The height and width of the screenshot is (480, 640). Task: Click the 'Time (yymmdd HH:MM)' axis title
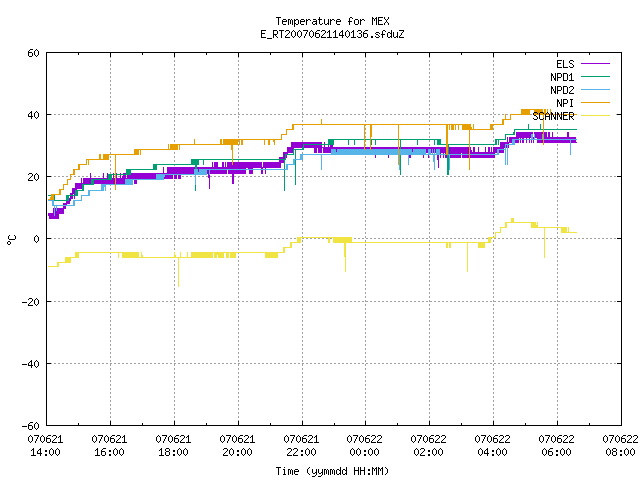332,471
